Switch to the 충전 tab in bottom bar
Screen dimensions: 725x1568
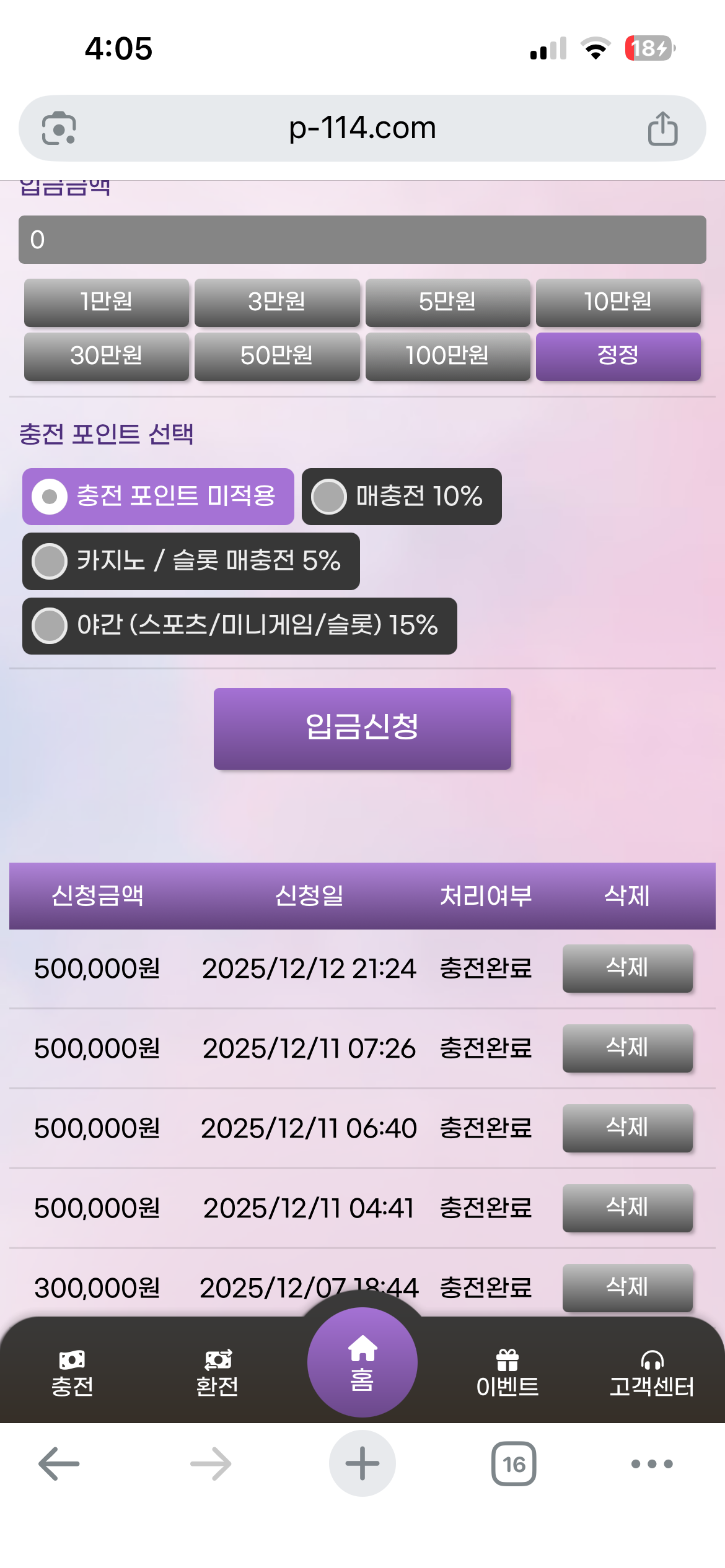[72, 1374]
